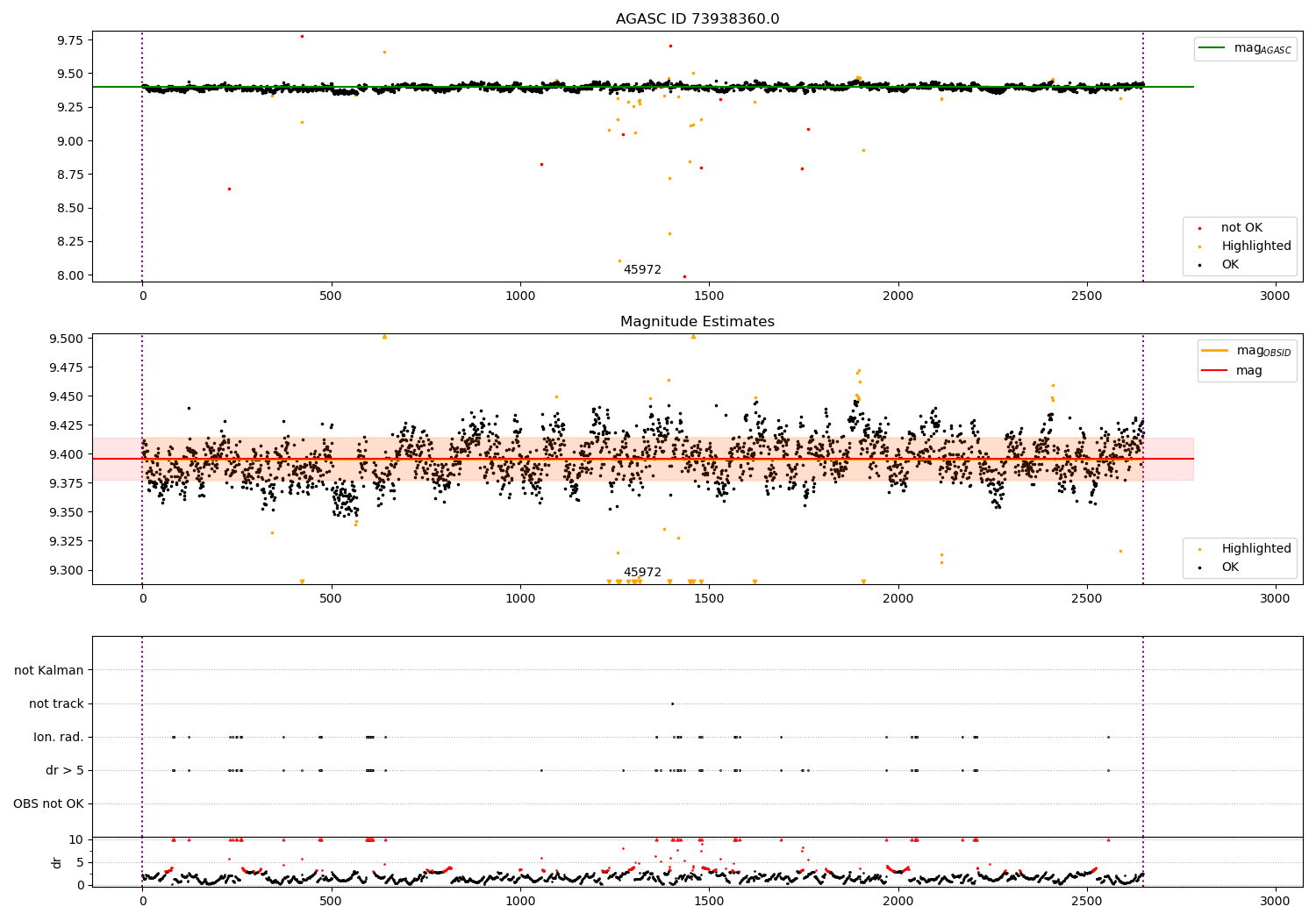Click the rotated "dr" y-axis label
This screenshot has width=1316, height=921.
(x=57, y=862)
